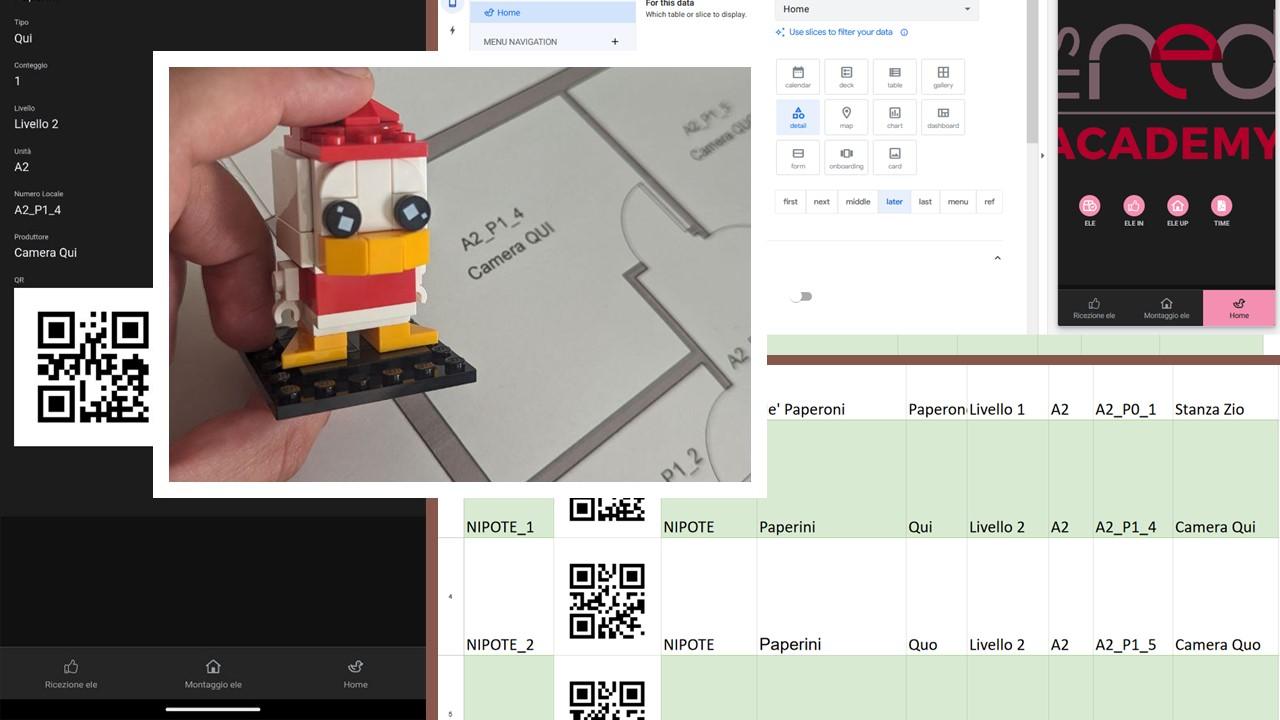Select the map view type
Screen dimensions: 1280x720
846,117
